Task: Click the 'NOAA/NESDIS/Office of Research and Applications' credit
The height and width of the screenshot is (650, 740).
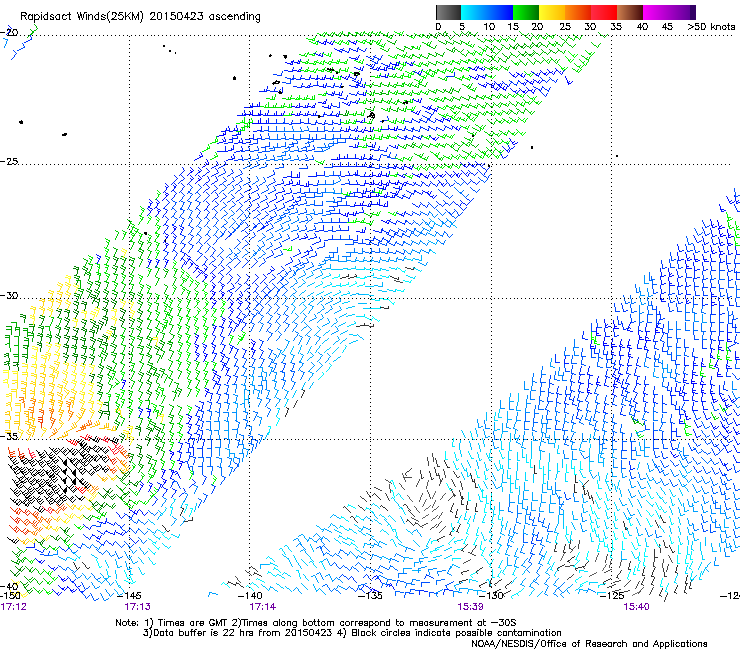Action: click(589, 644)
